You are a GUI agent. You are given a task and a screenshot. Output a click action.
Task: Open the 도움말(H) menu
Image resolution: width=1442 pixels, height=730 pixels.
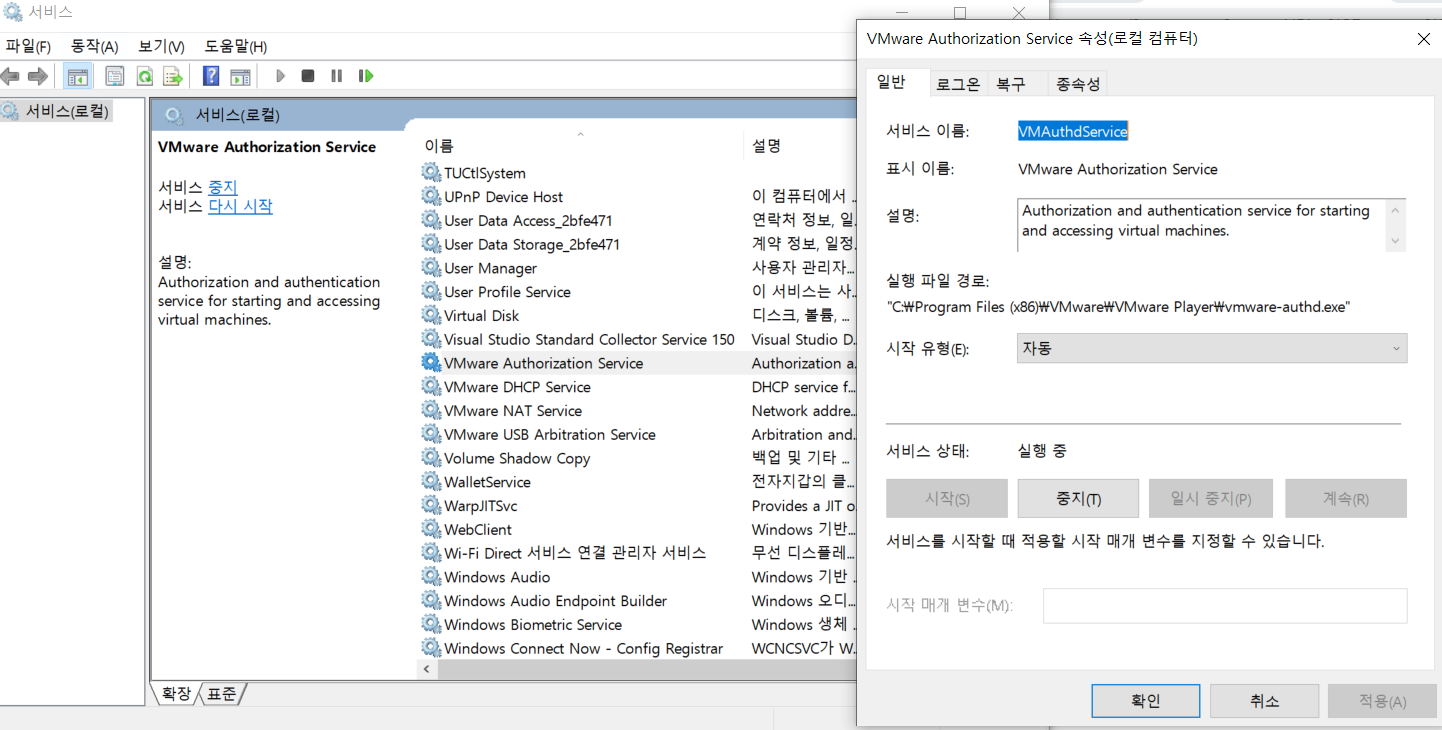236,46
